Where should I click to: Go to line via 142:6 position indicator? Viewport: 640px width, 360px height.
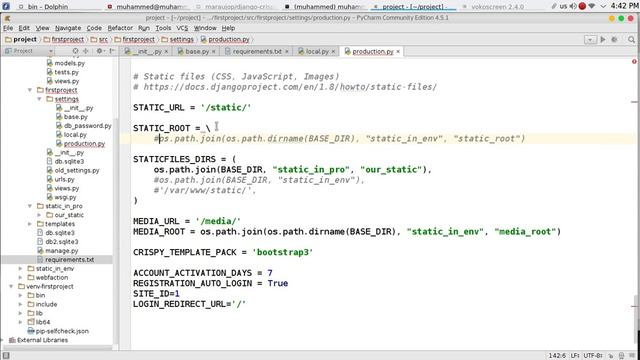[557, 356]
